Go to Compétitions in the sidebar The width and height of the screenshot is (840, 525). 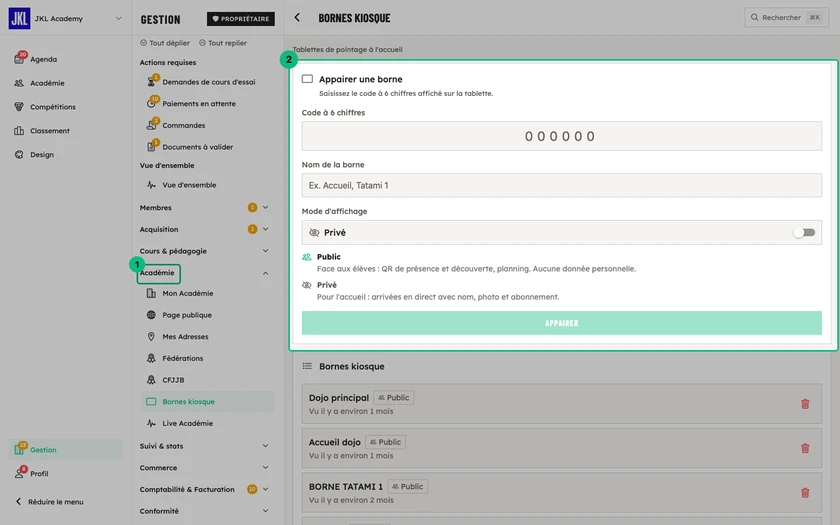[52, 107]
